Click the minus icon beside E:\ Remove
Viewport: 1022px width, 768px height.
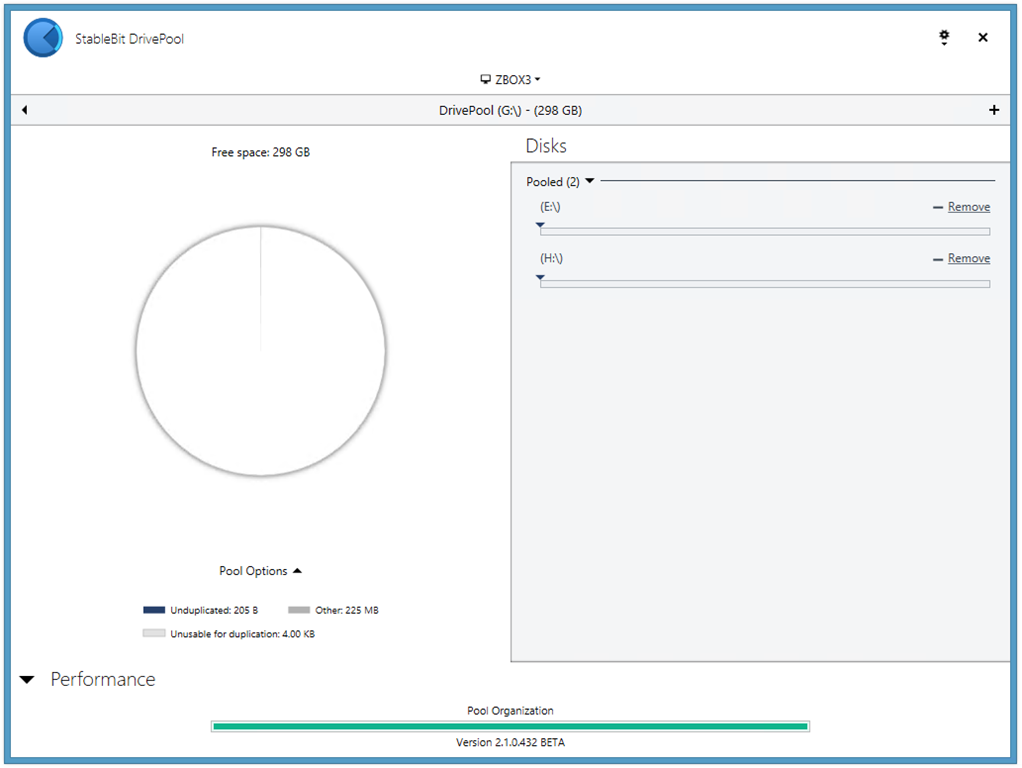coord(938,207)
